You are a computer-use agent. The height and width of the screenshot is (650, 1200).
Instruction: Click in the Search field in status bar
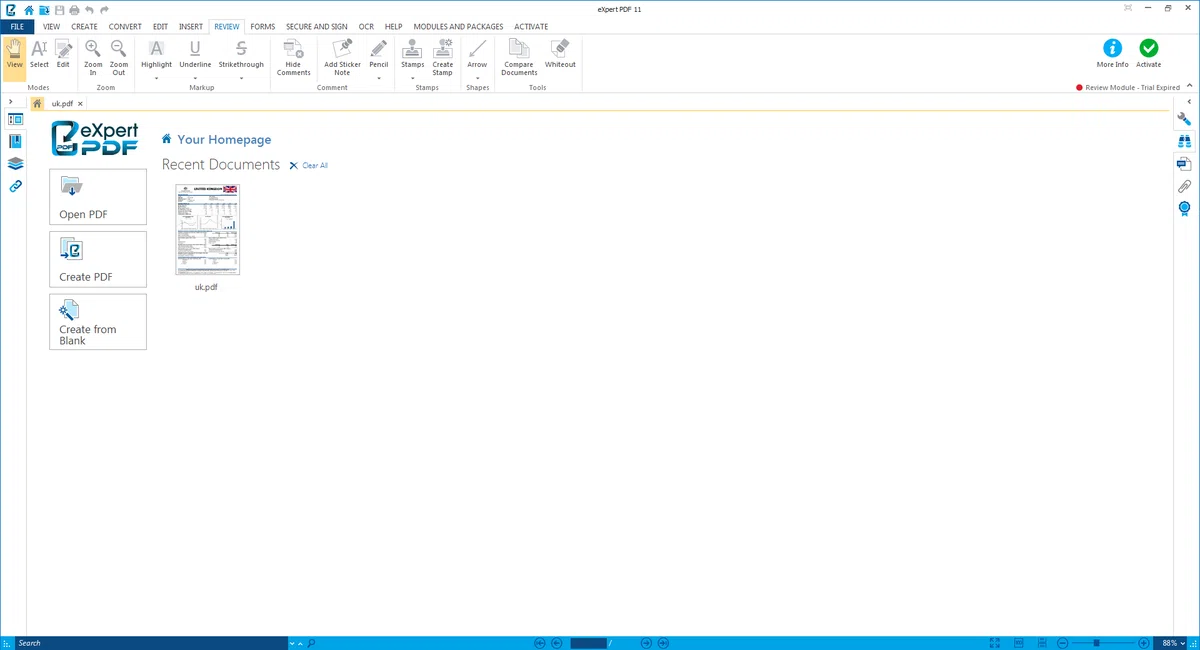click(151, 643)
